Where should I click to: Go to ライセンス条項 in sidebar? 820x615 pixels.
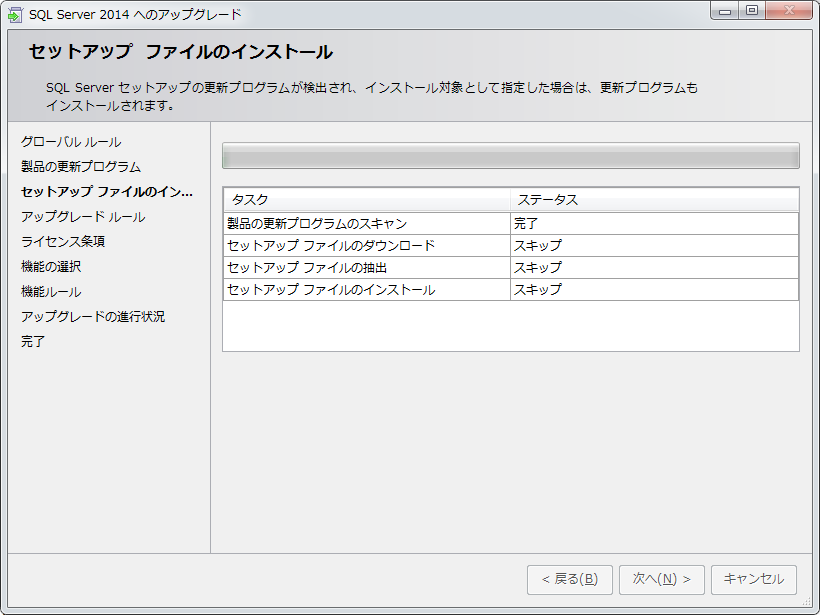63,242
